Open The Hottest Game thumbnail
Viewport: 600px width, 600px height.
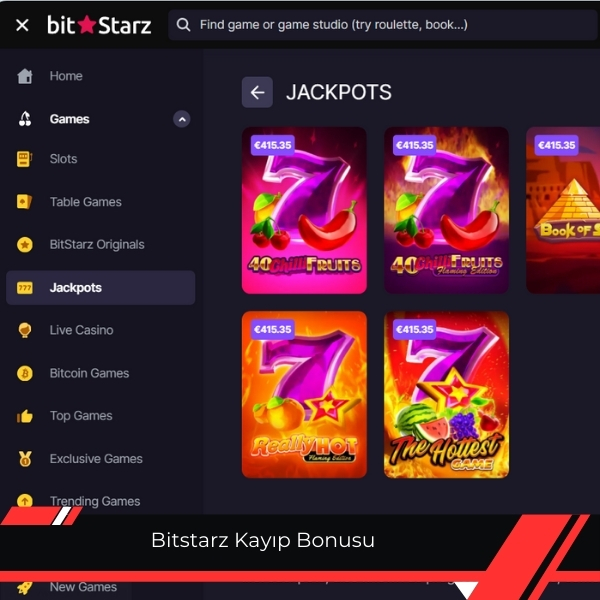pos(447,395)
